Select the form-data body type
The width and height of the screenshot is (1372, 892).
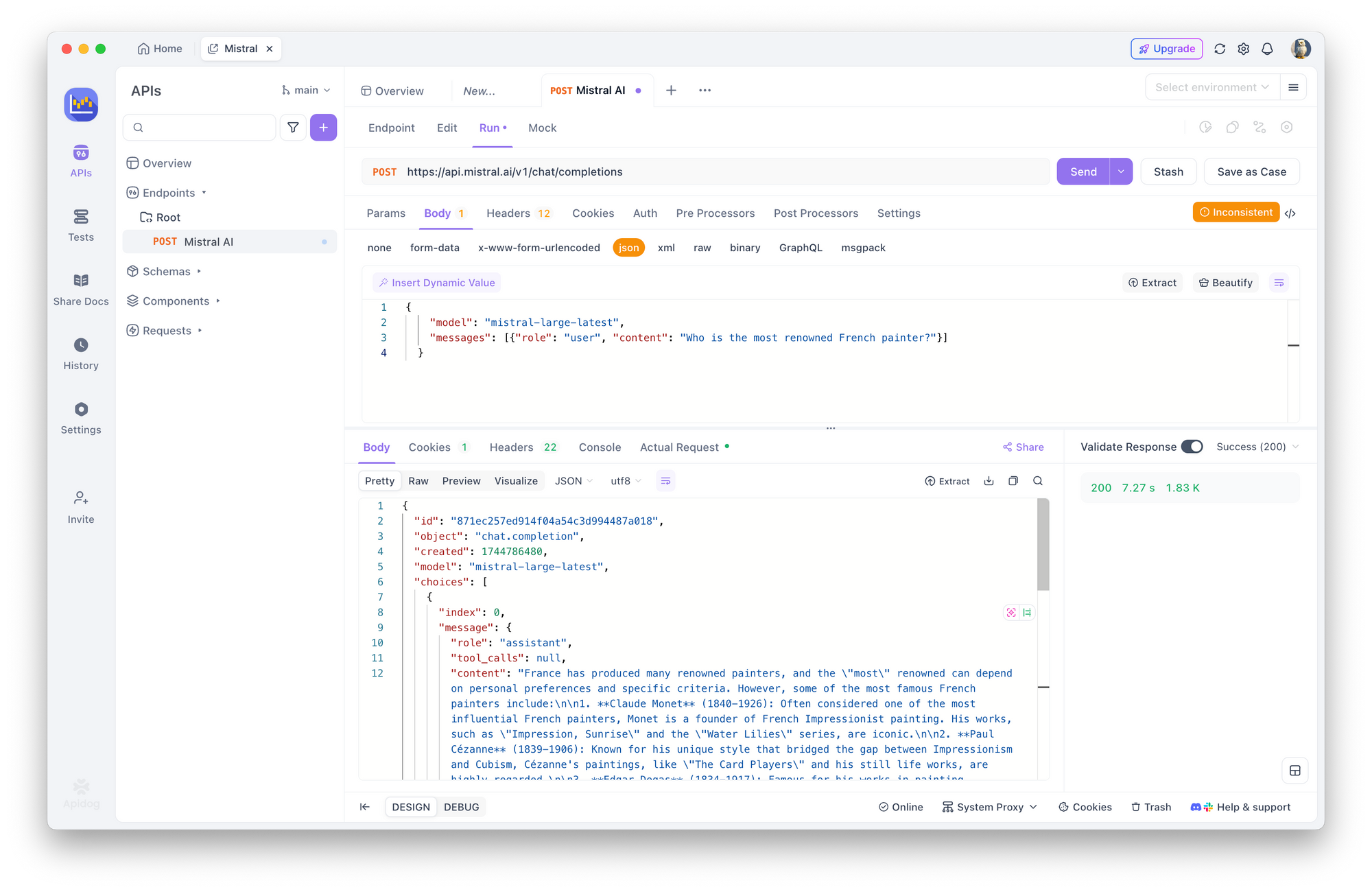point(435,248)
